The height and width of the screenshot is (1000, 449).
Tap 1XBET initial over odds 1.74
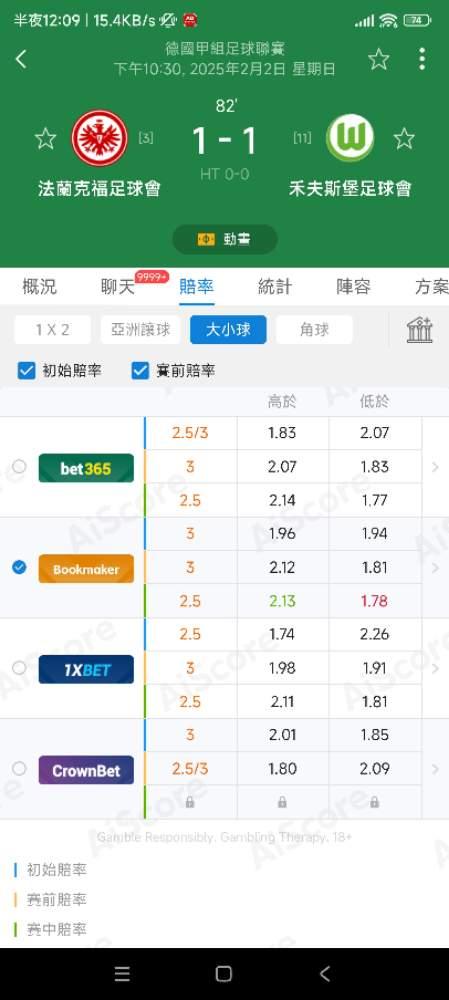pos(283,635)
